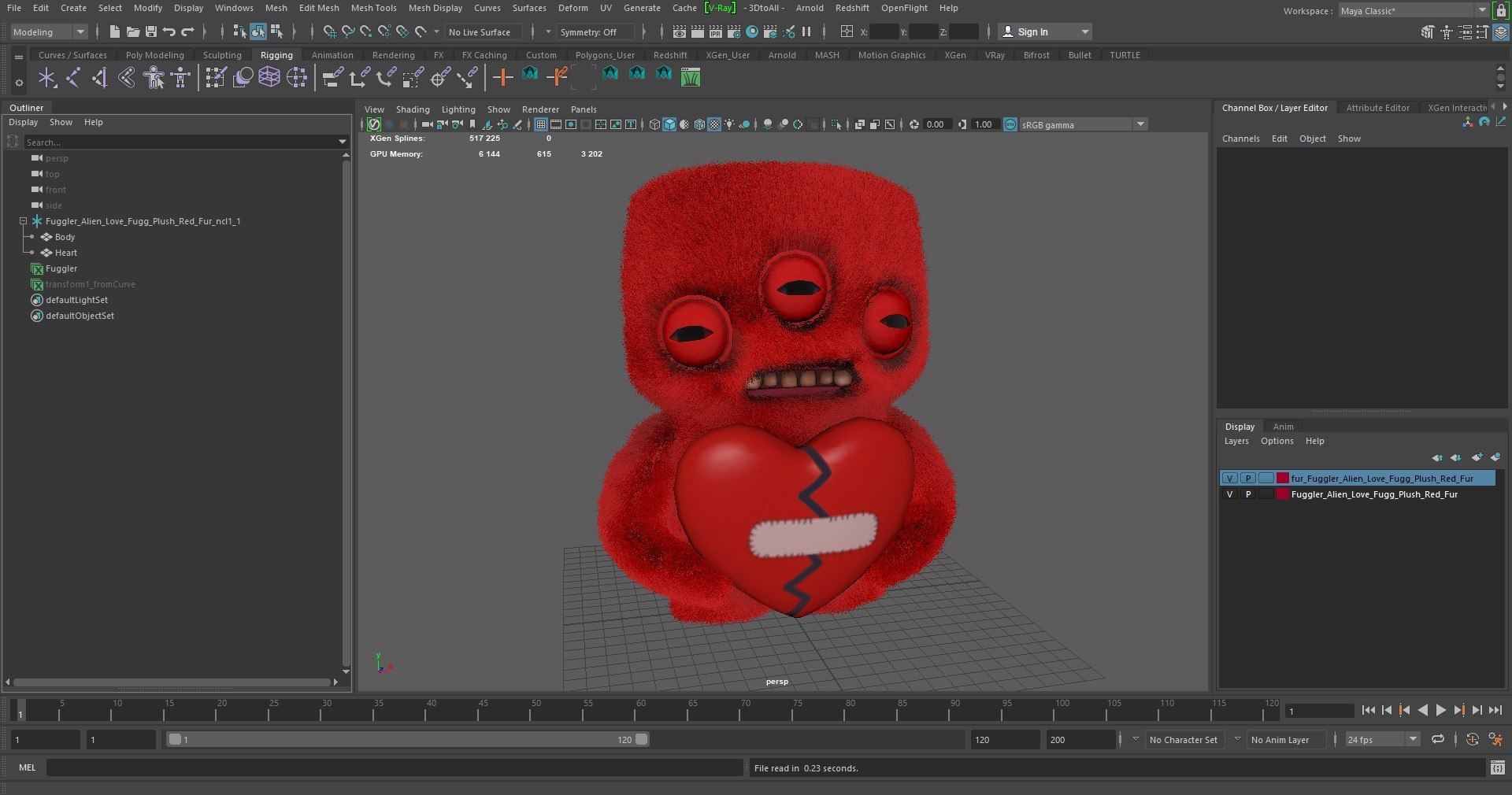Open the Modeling menu set dropdown
Screen dimensions: 1512x795
point(49,32)
